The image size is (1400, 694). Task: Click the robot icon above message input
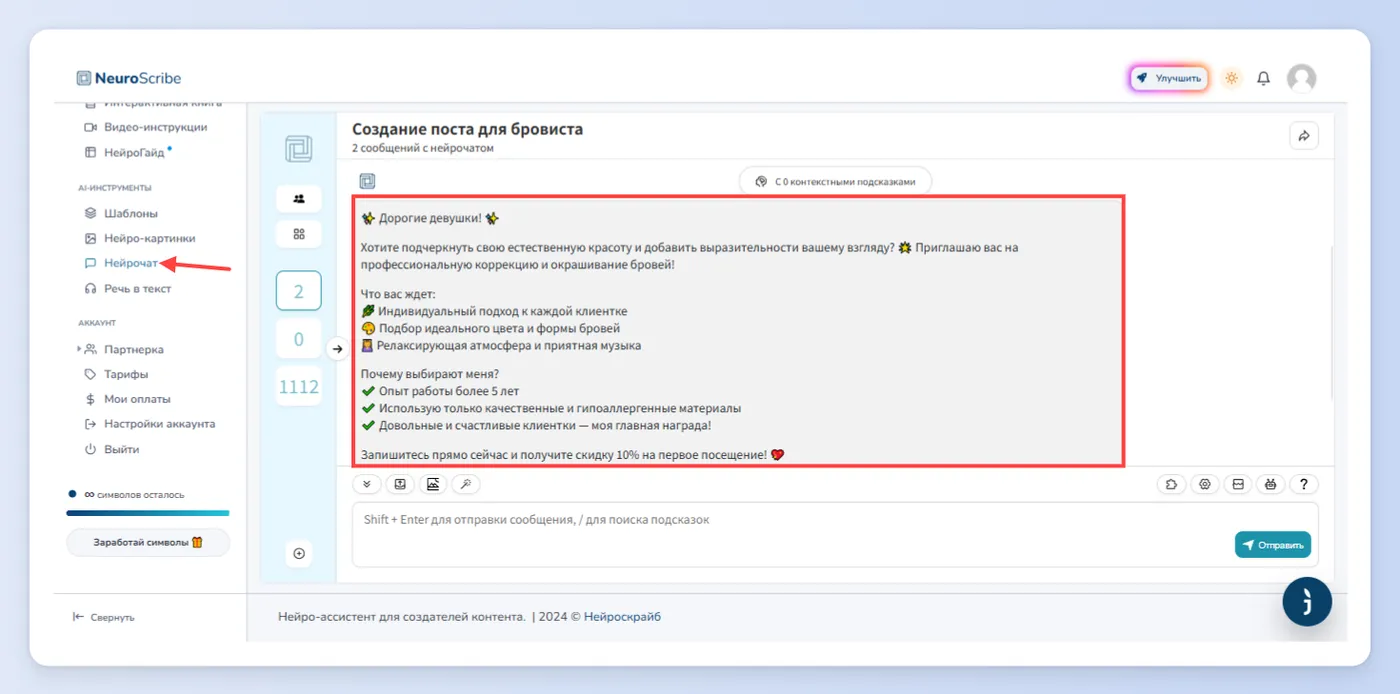pyautogui.click(x=1271, y=484)
